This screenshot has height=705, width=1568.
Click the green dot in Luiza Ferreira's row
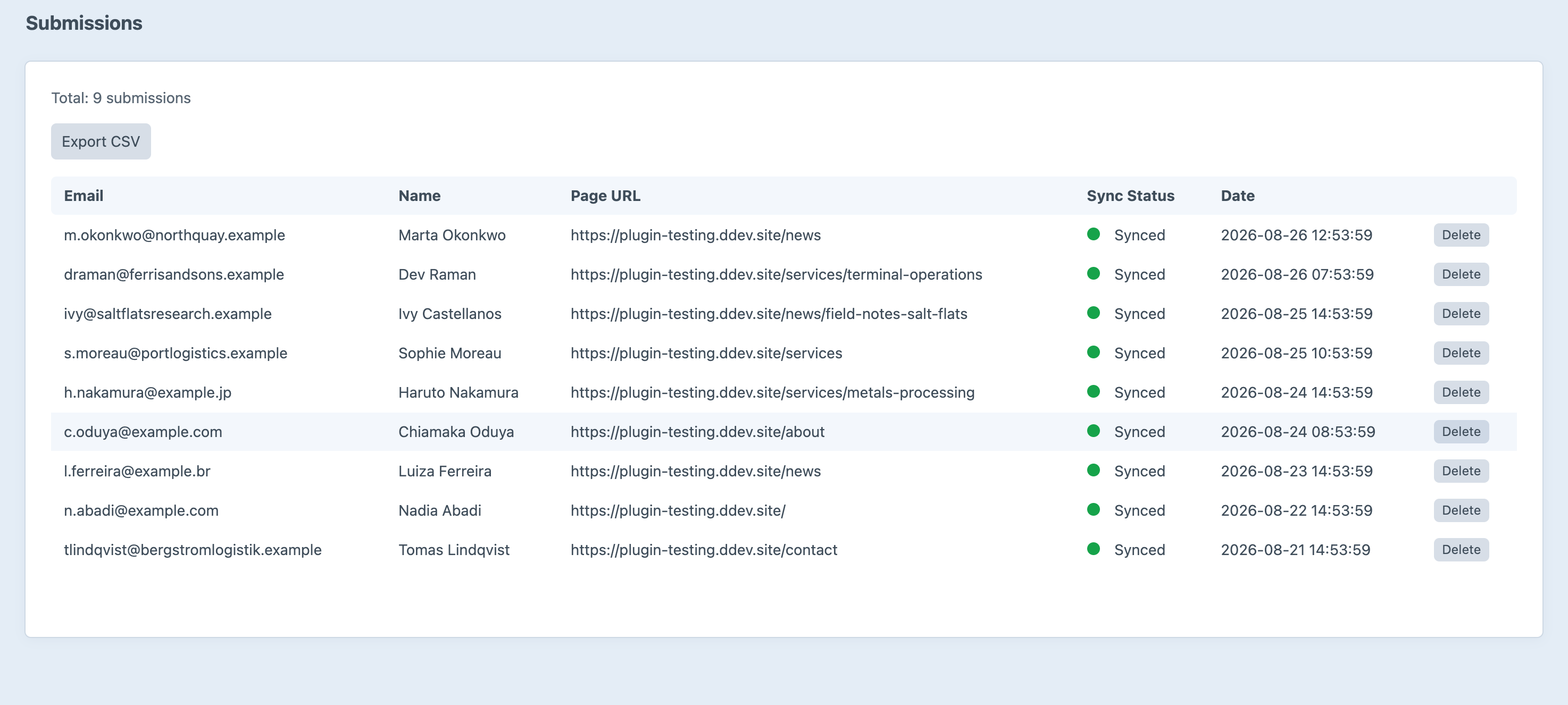tap(1093, 470)
